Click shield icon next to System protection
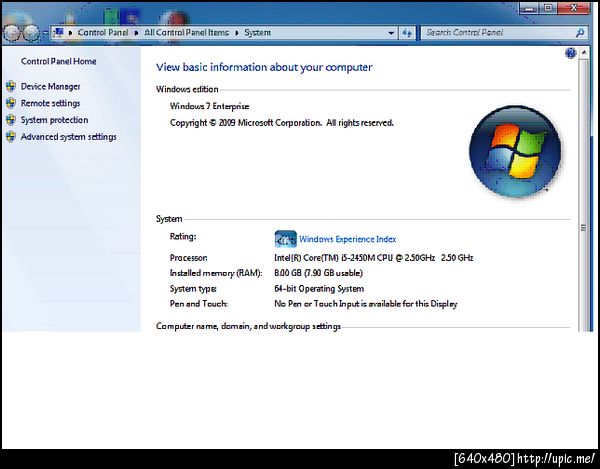The width and height of the screenshot is (600, 469). pos(11,120)
